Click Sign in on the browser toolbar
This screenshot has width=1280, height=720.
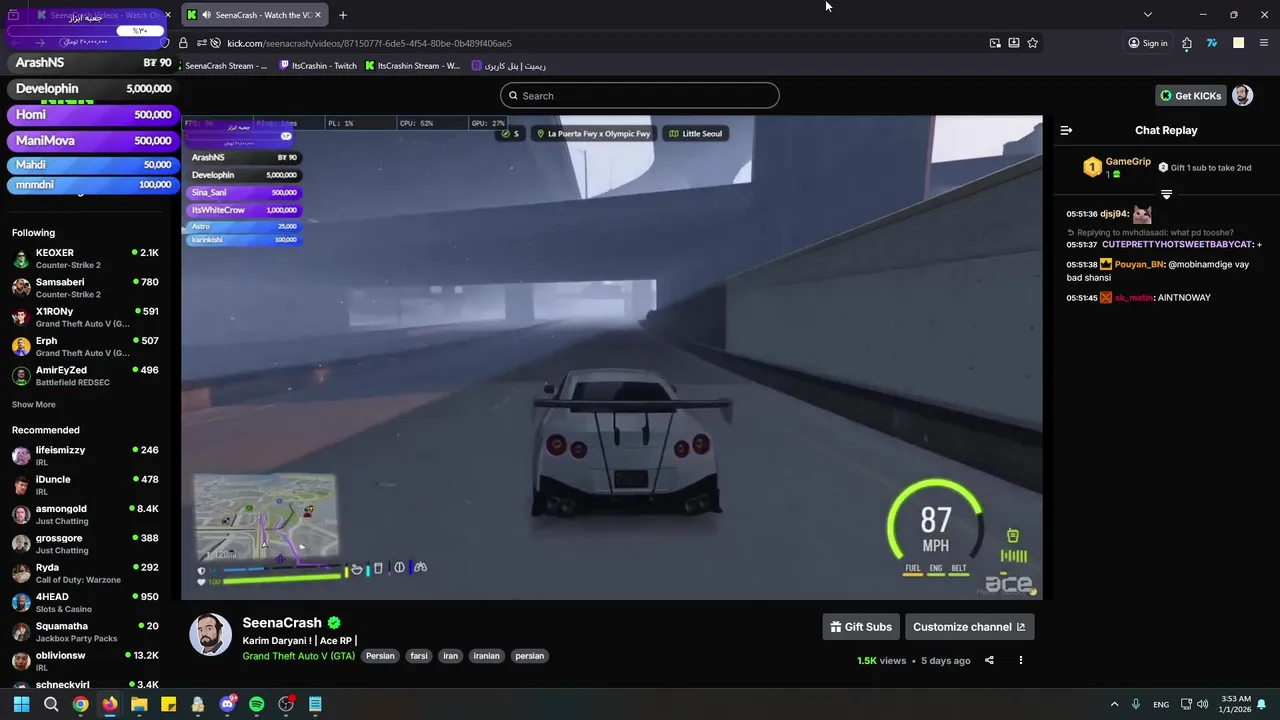(1148, 43)
